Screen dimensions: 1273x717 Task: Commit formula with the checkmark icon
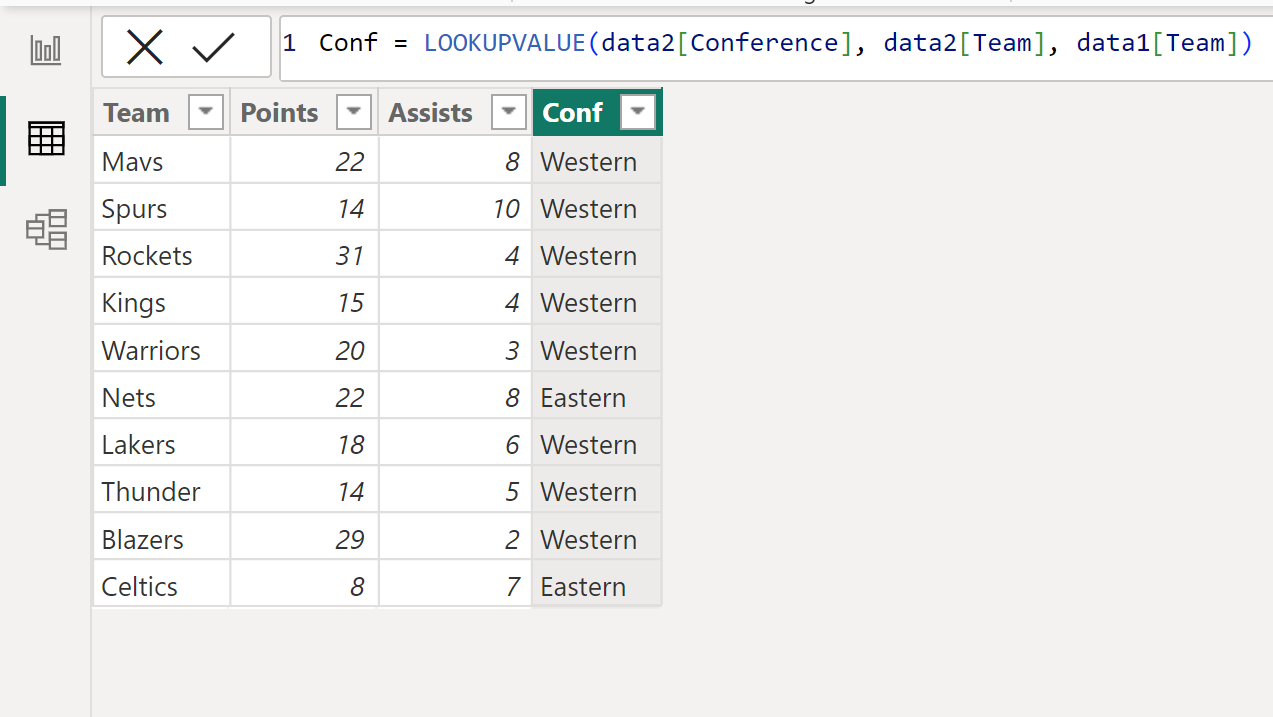click(213, 46)
